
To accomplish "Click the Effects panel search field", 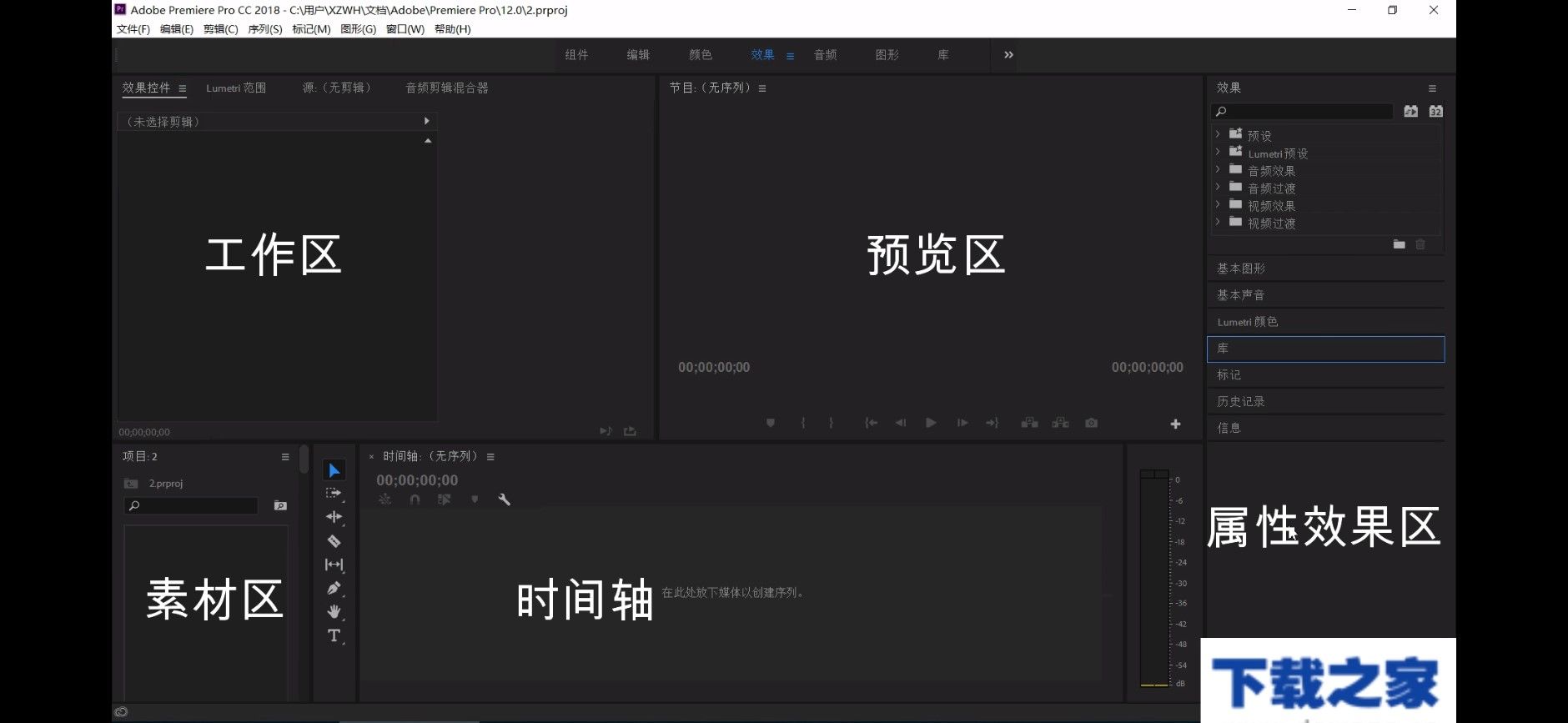I will [x=1302, y=112].
